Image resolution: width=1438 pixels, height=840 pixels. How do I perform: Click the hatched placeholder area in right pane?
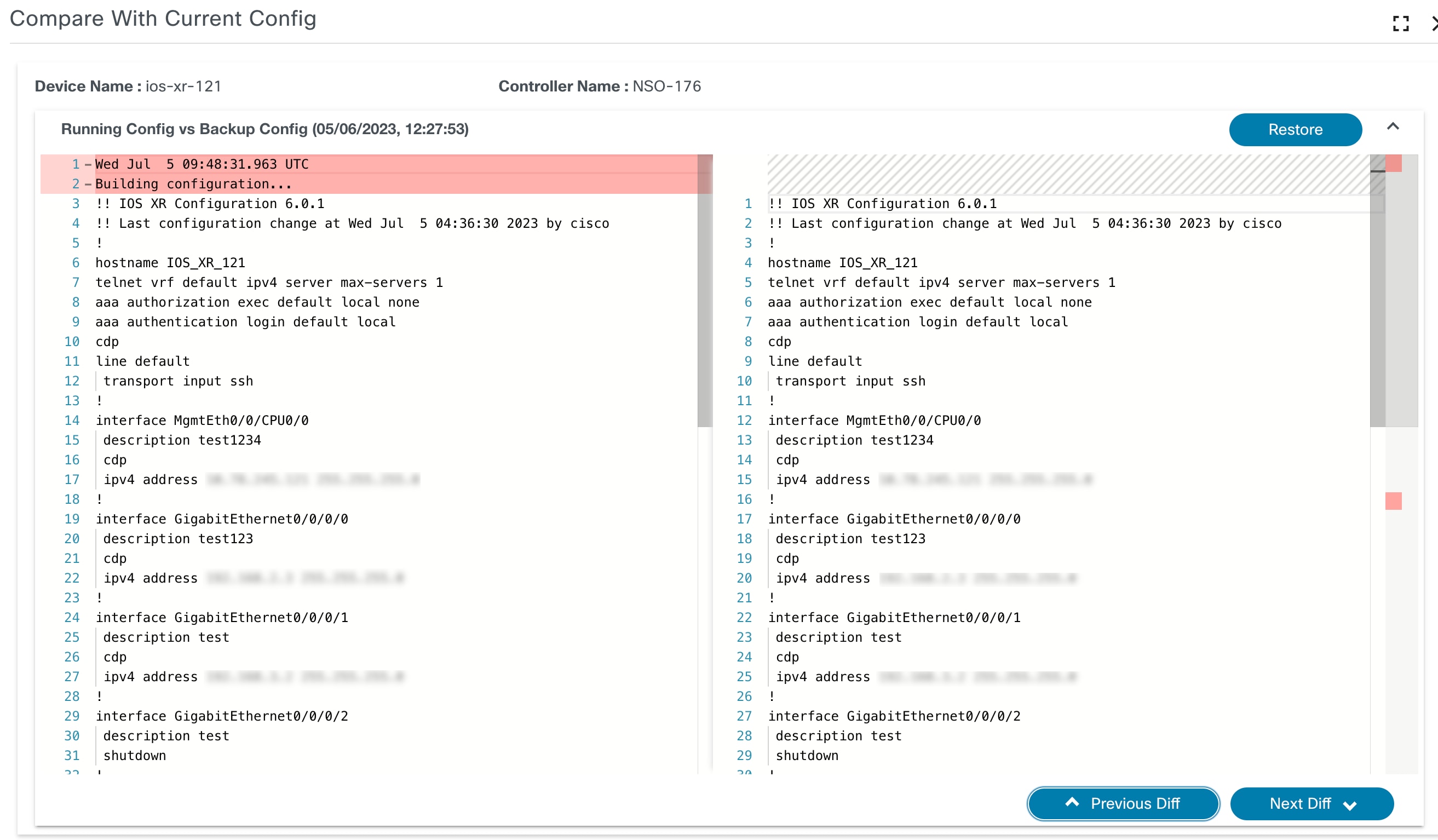pyautogui.click(x=1067, y=174)
